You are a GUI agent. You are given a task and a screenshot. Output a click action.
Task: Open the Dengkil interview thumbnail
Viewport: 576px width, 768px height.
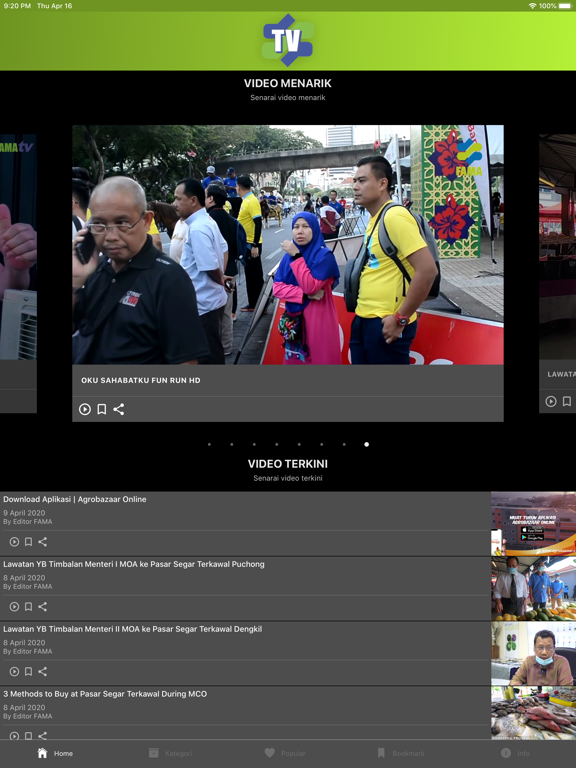click(x=533, y=653)
